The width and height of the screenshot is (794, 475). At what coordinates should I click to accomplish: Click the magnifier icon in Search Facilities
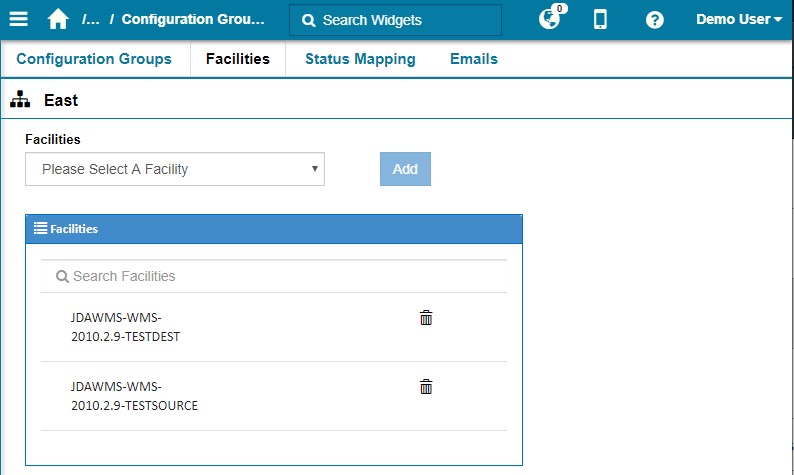(x=62, y=276)
